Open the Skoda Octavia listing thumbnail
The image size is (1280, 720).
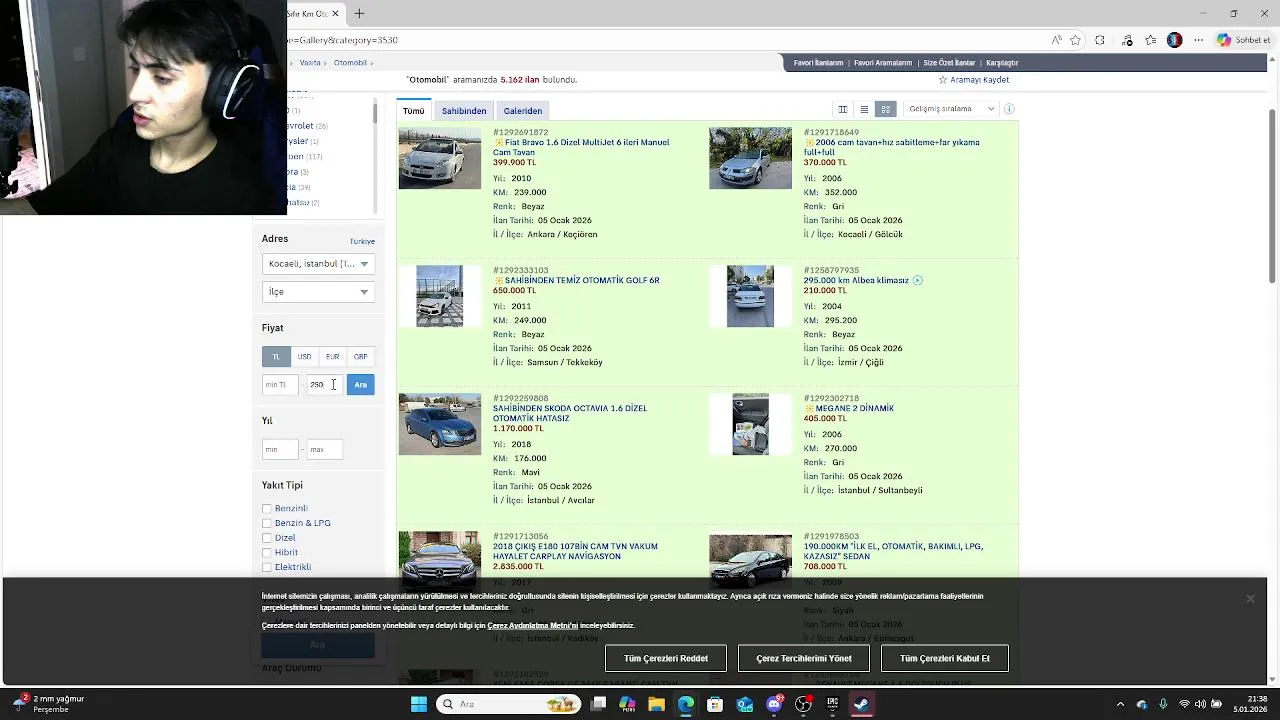(x=440, y=424)
